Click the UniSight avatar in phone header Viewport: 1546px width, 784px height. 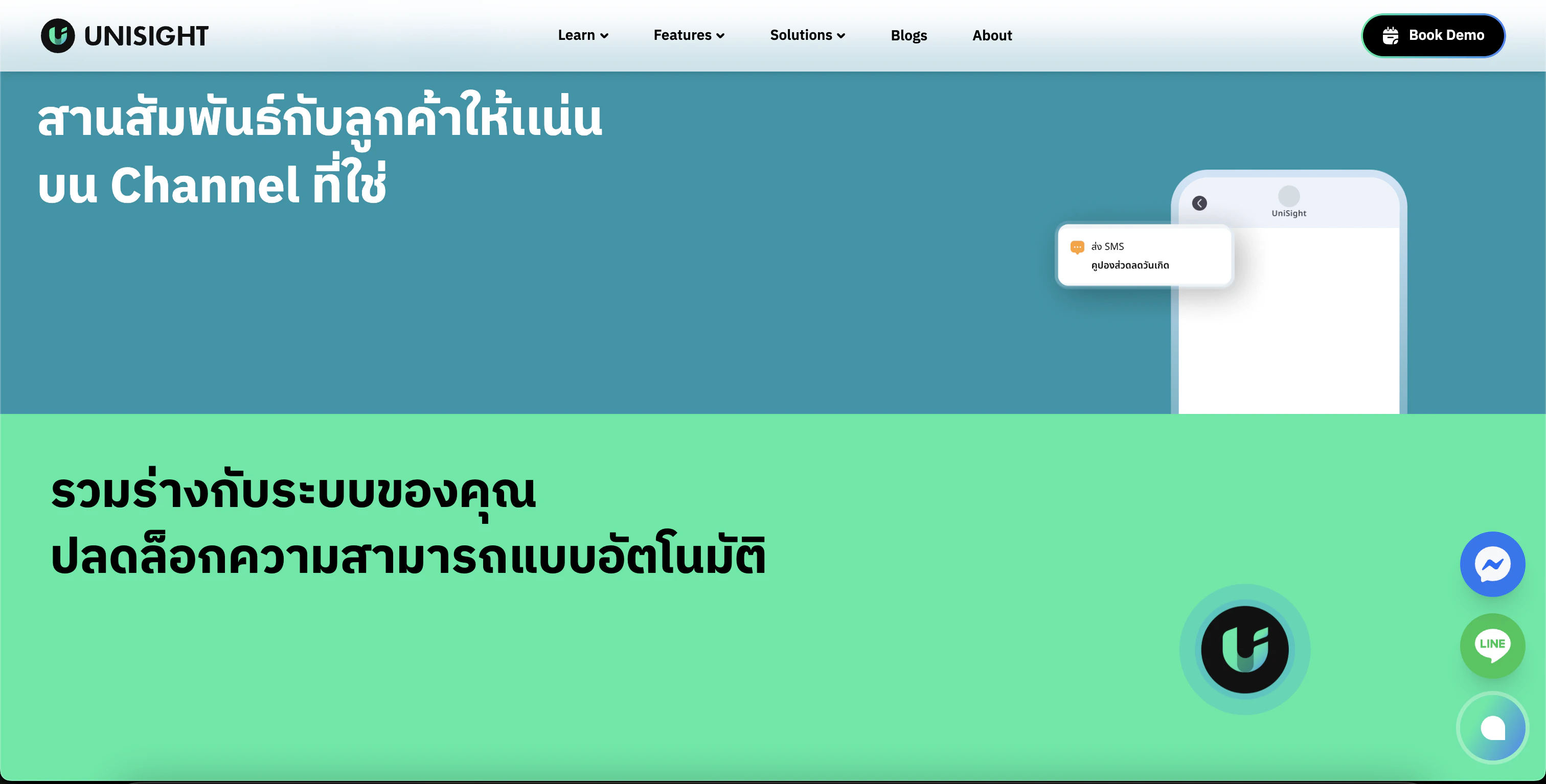[1288, 196]
